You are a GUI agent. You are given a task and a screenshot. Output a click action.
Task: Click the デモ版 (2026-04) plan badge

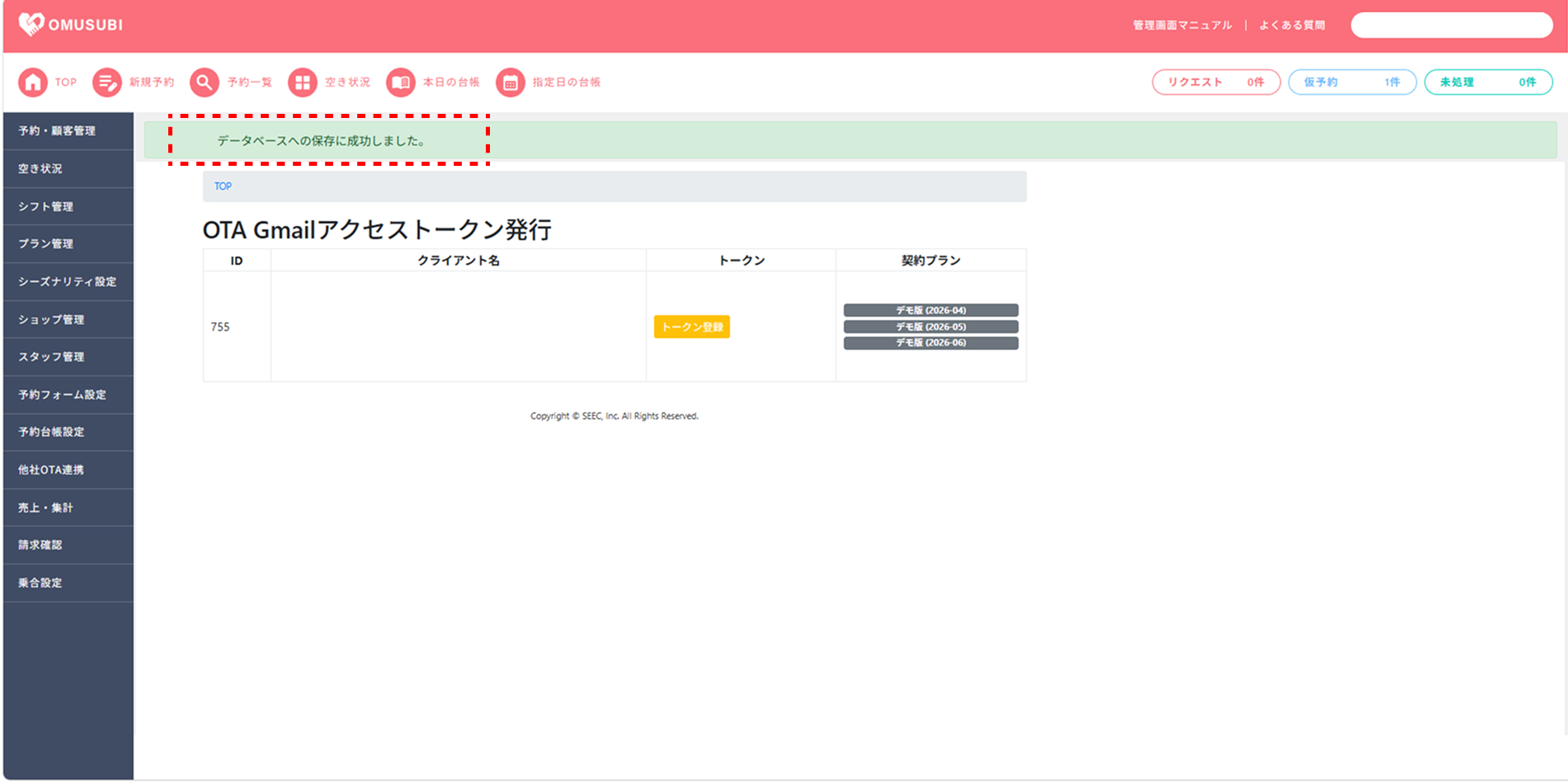tap(930, 310)
